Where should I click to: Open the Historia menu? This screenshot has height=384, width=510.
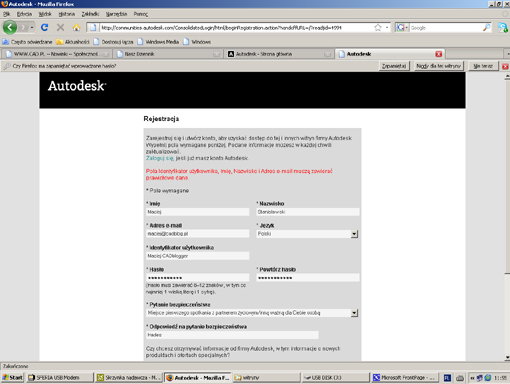tap(67, 14)
